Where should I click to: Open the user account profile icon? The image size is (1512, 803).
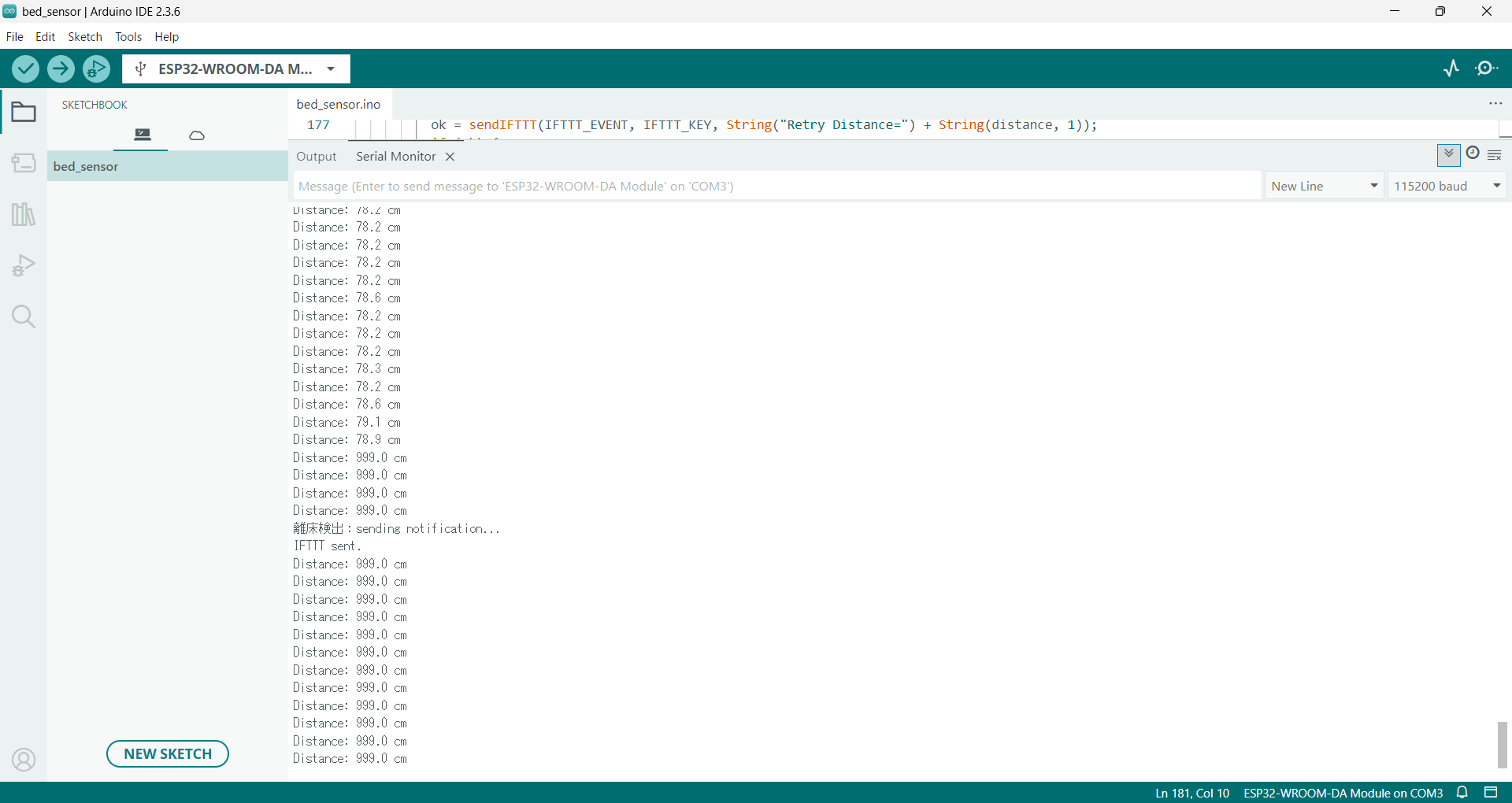(24, 760)
